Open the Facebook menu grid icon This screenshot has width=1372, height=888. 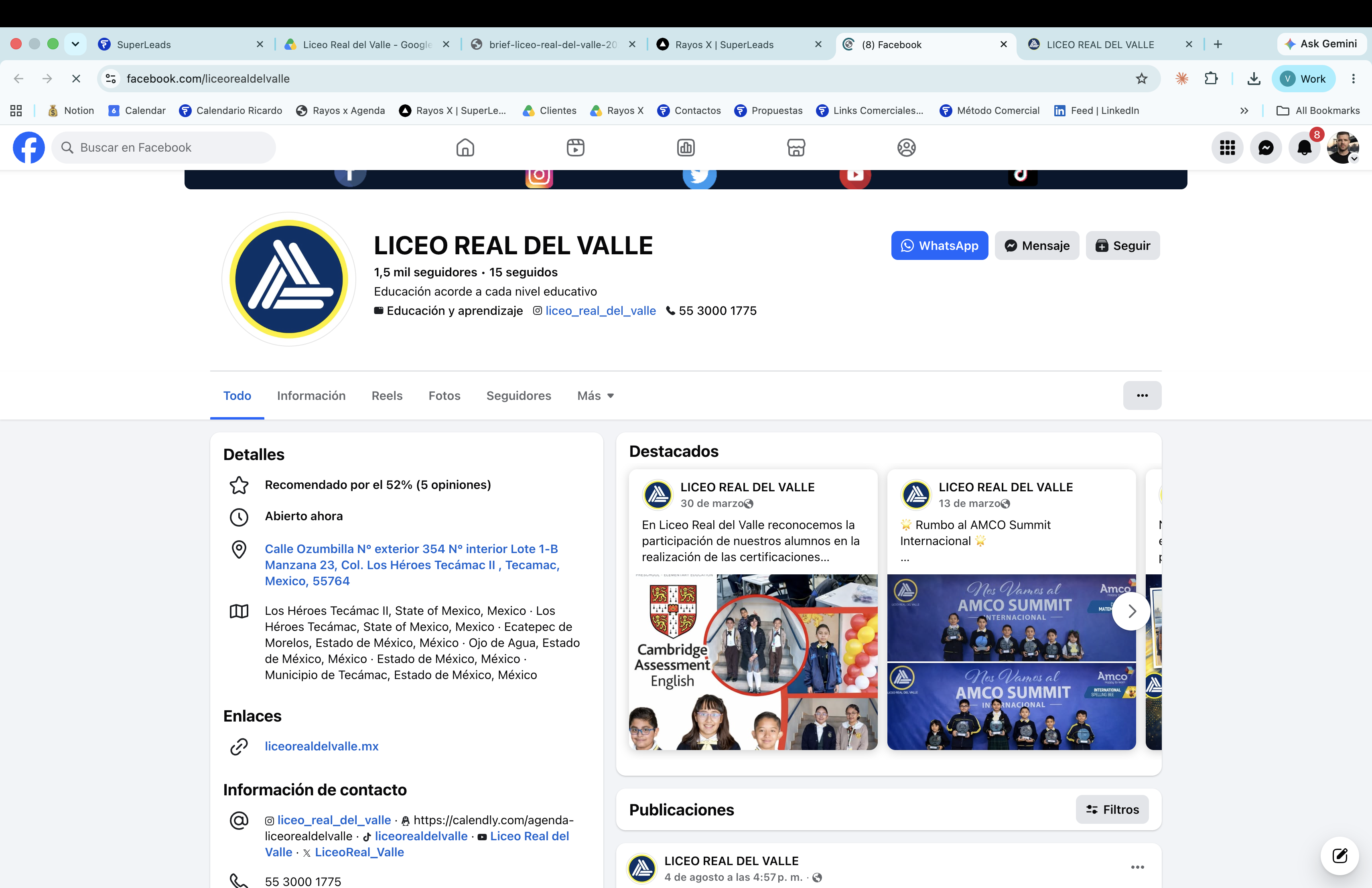pos(1227,148)
